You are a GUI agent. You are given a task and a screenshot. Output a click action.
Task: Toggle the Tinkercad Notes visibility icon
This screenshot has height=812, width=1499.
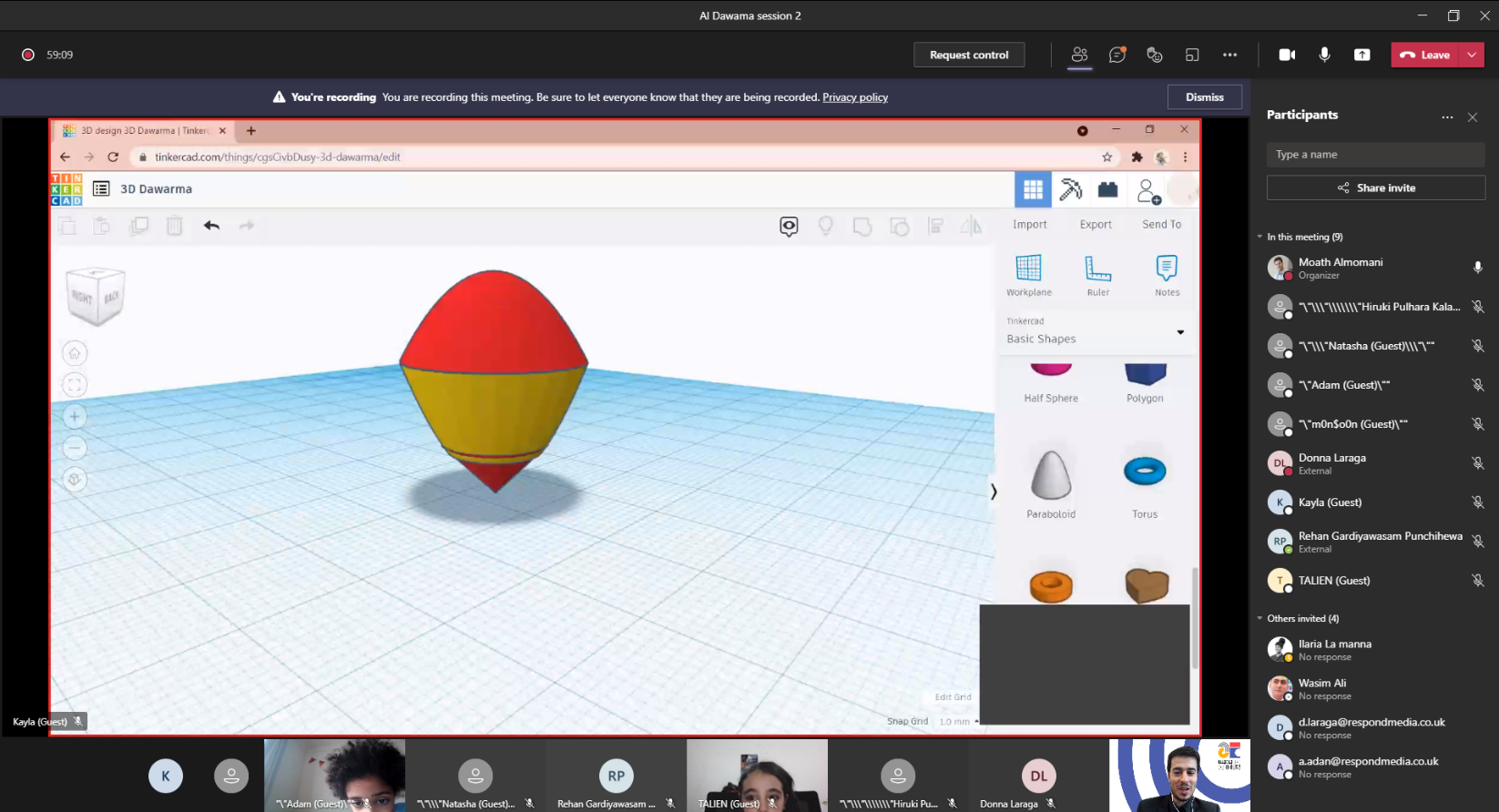pos(789,226)
